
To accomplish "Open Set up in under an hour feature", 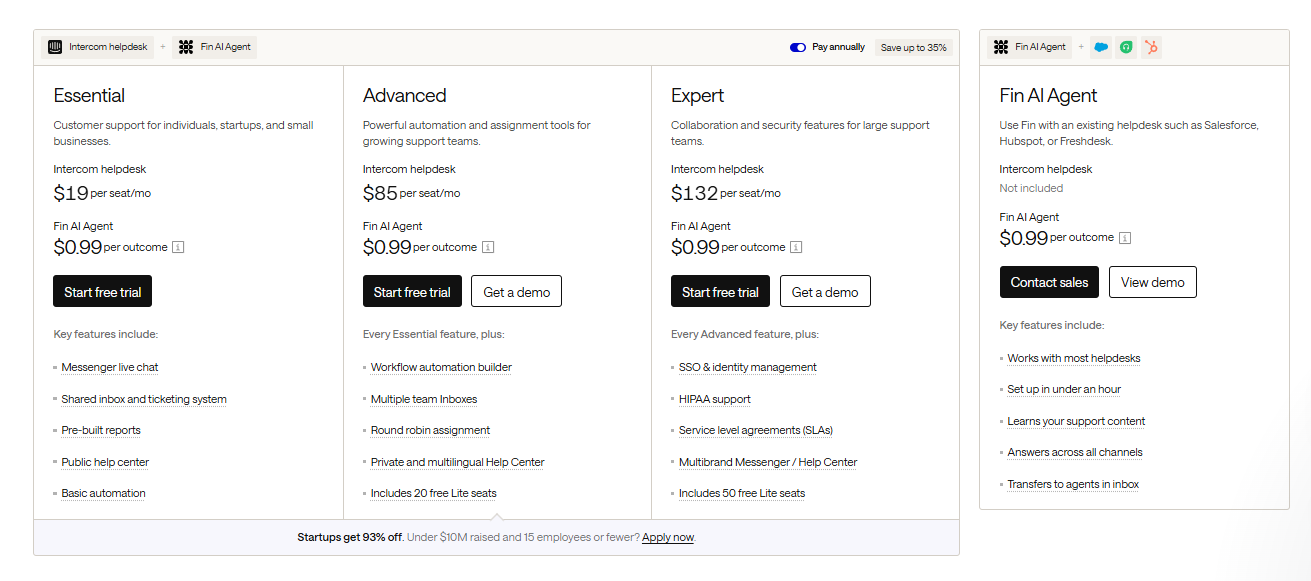I will pos(1064,389).
